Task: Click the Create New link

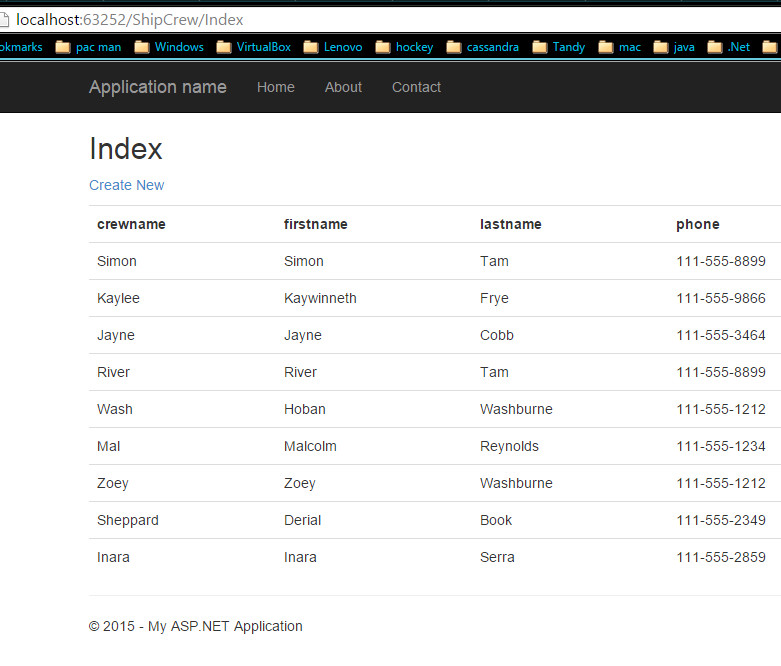Action: (126, 185)
